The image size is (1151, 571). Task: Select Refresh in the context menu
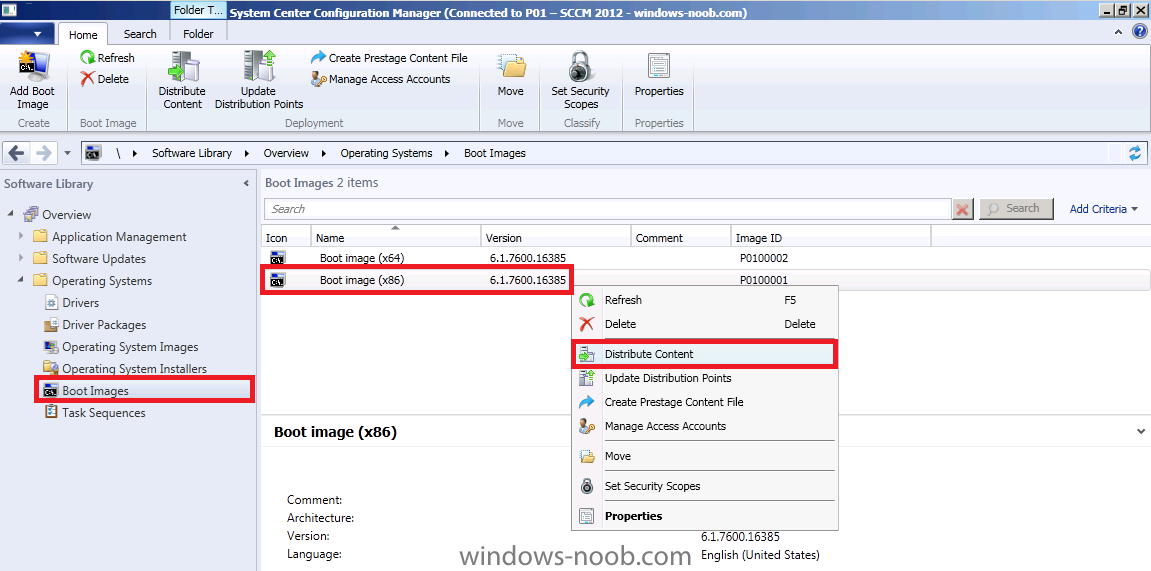coord(705,300)
